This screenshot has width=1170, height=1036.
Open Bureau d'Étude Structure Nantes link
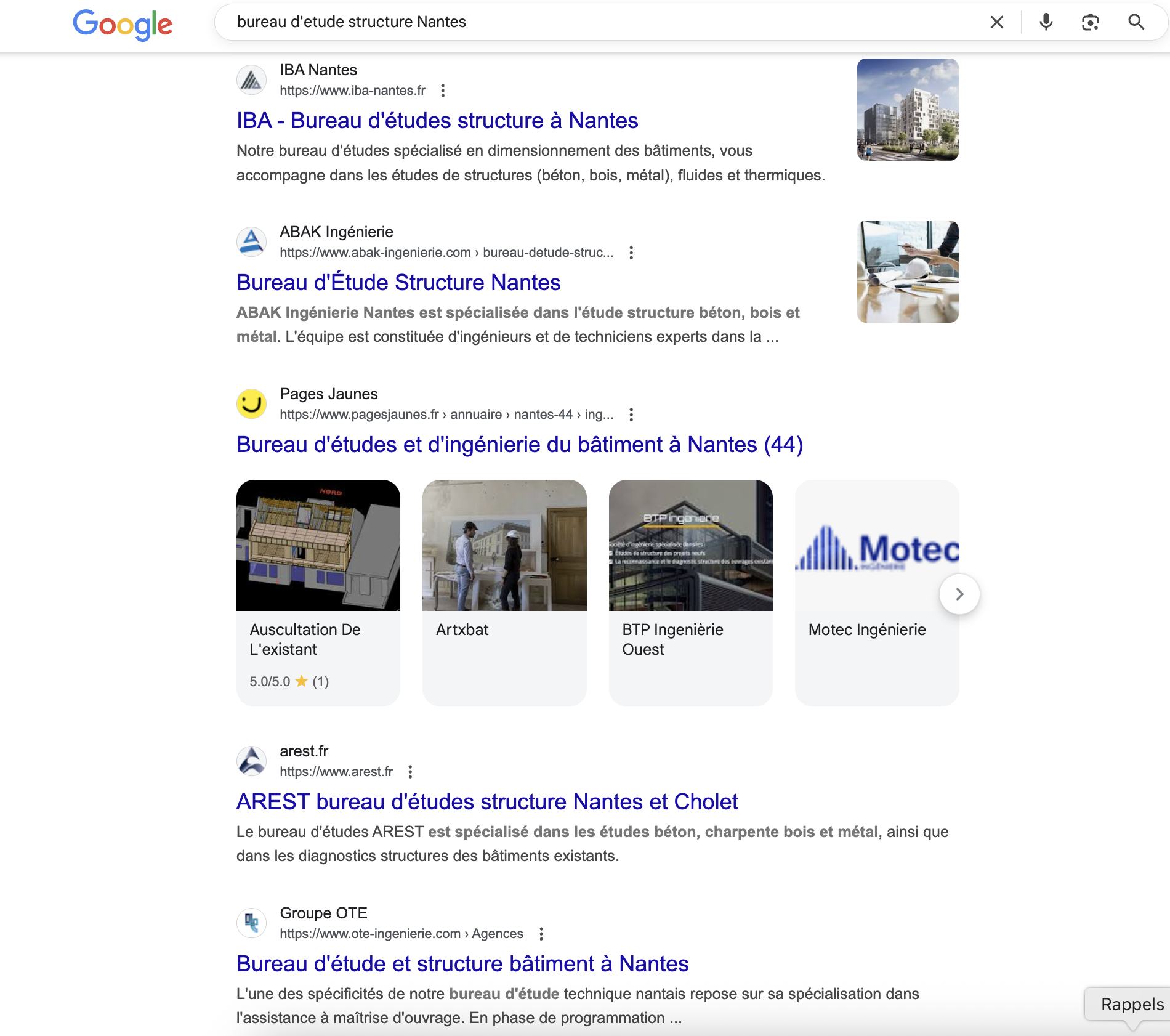[x=398, y=283]
